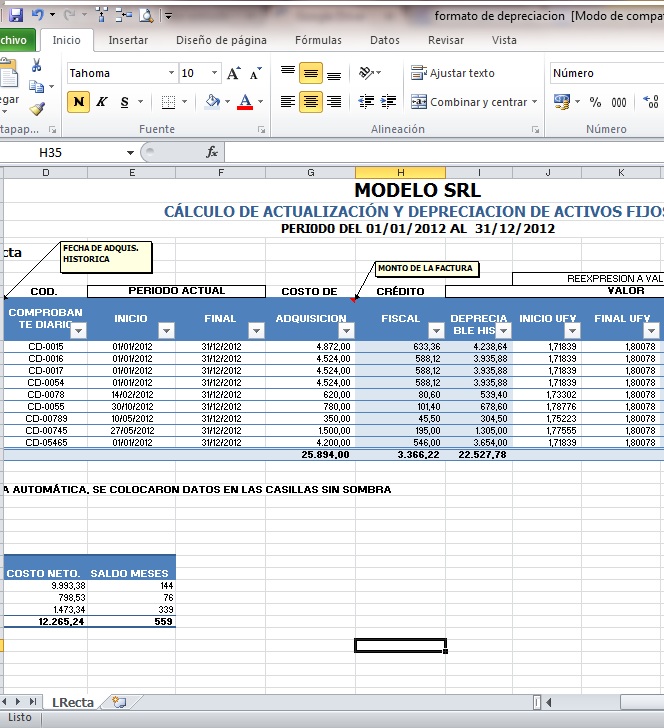Align text right
Screen dimensions: 664x728
pos(334,102)
